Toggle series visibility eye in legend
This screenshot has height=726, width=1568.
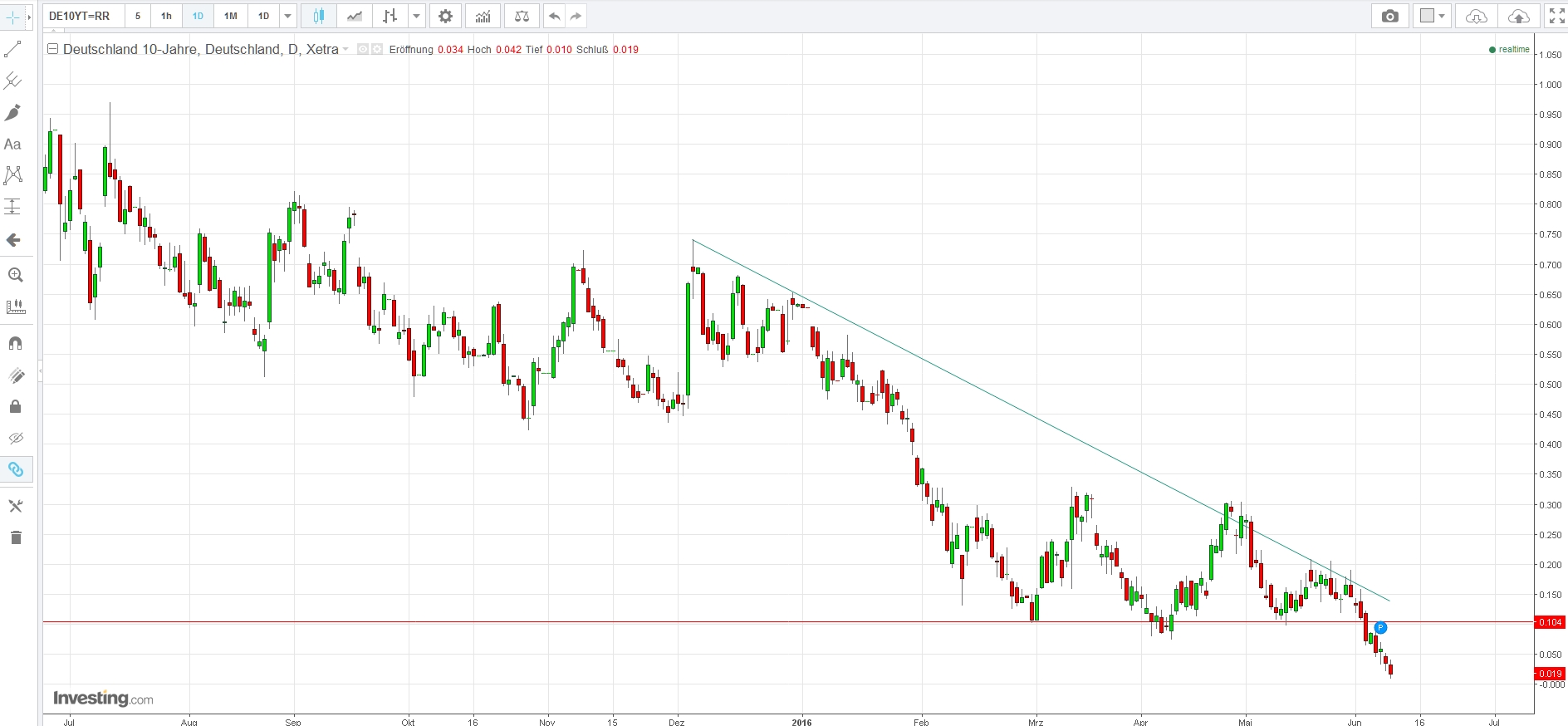pyautogui.click(x=363, y=49)
